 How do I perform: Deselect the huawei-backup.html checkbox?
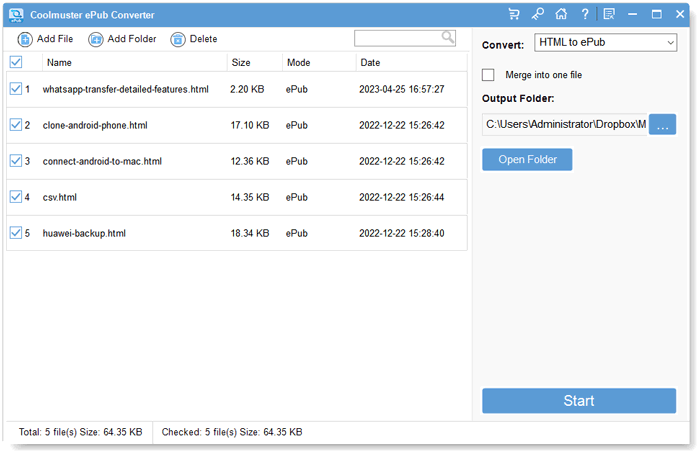coord(15,233)
